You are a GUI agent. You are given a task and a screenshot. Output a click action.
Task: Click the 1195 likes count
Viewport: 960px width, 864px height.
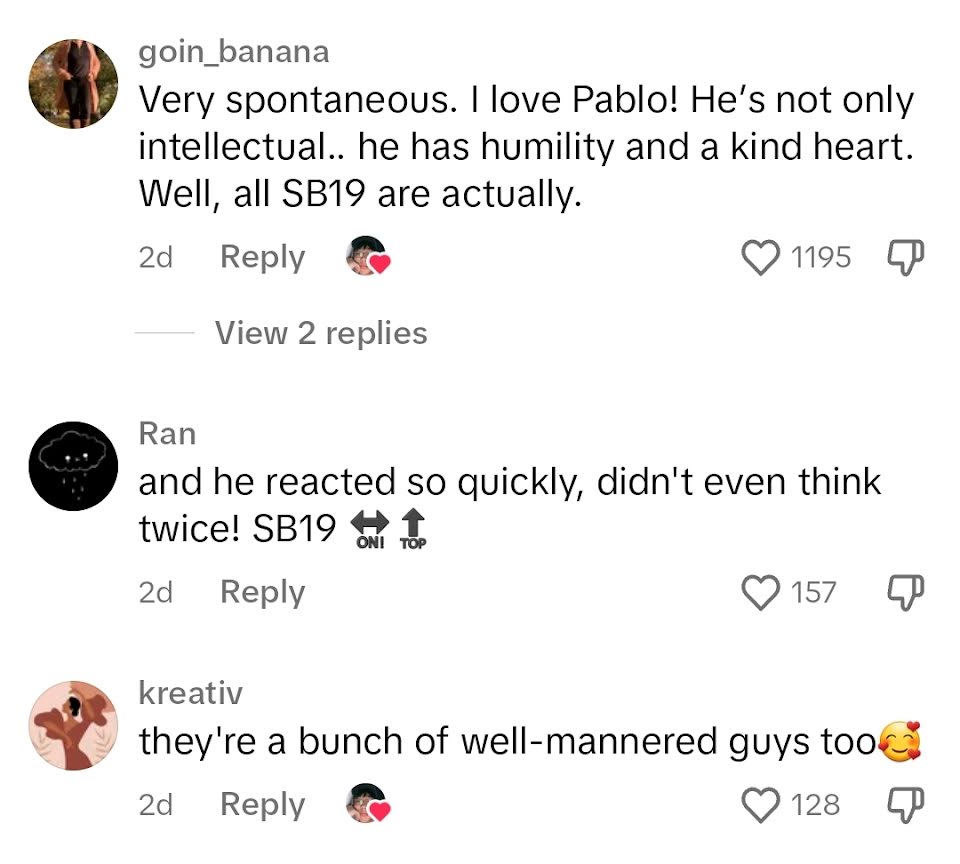coord(820,257)
